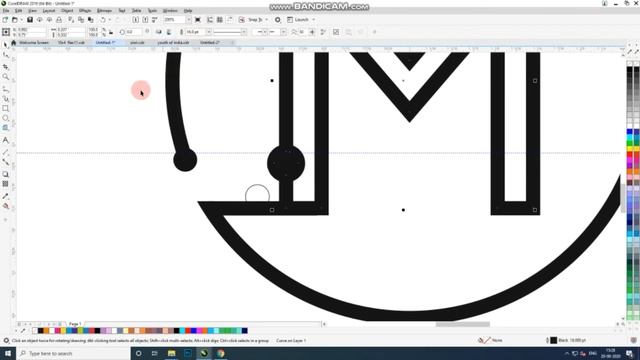Select the Artistic Media tool
Viewport: 640px width, 360px height.
click(x=6, y=99)
